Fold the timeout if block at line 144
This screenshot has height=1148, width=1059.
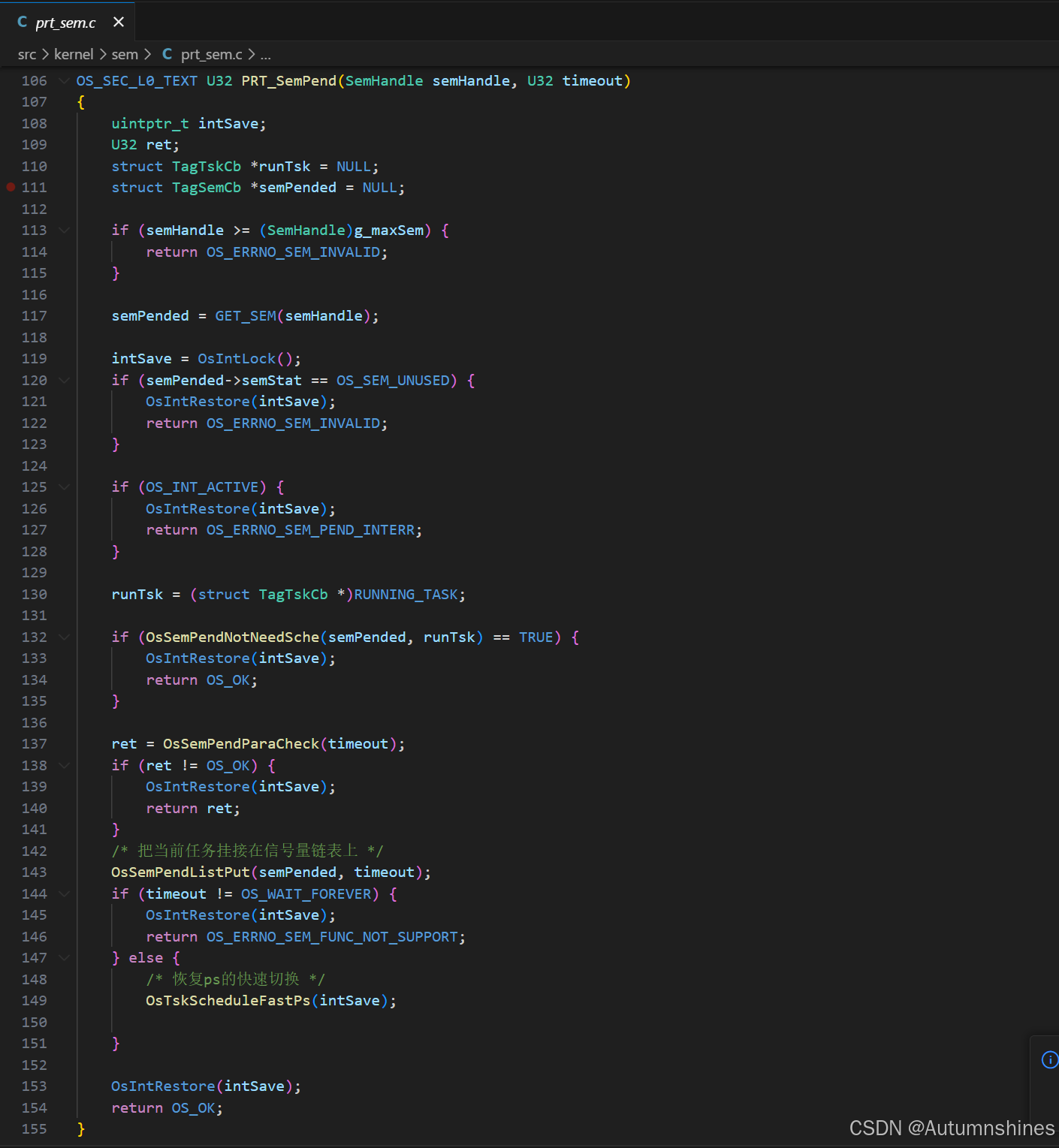coord(64,893)
